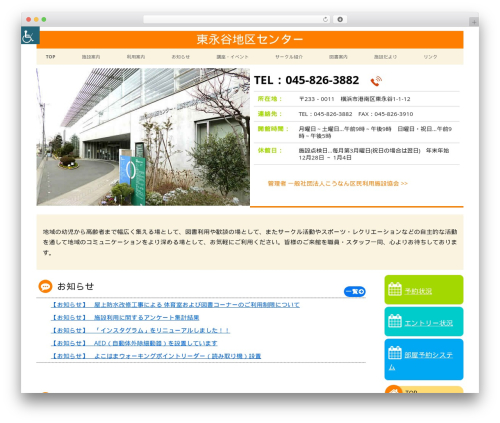Click the 休館日 closed days row text
This screenshot has width=500, height=423.
click(x=374, y=154)
